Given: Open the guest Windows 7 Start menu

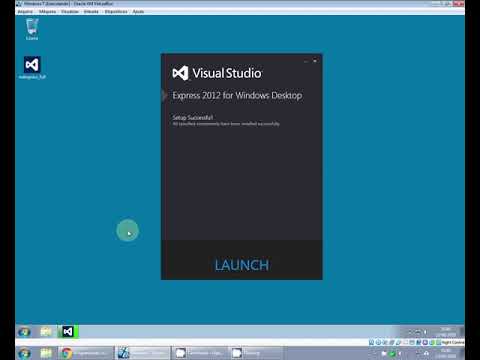Looking at the screenshot, I should pos(24,332).
